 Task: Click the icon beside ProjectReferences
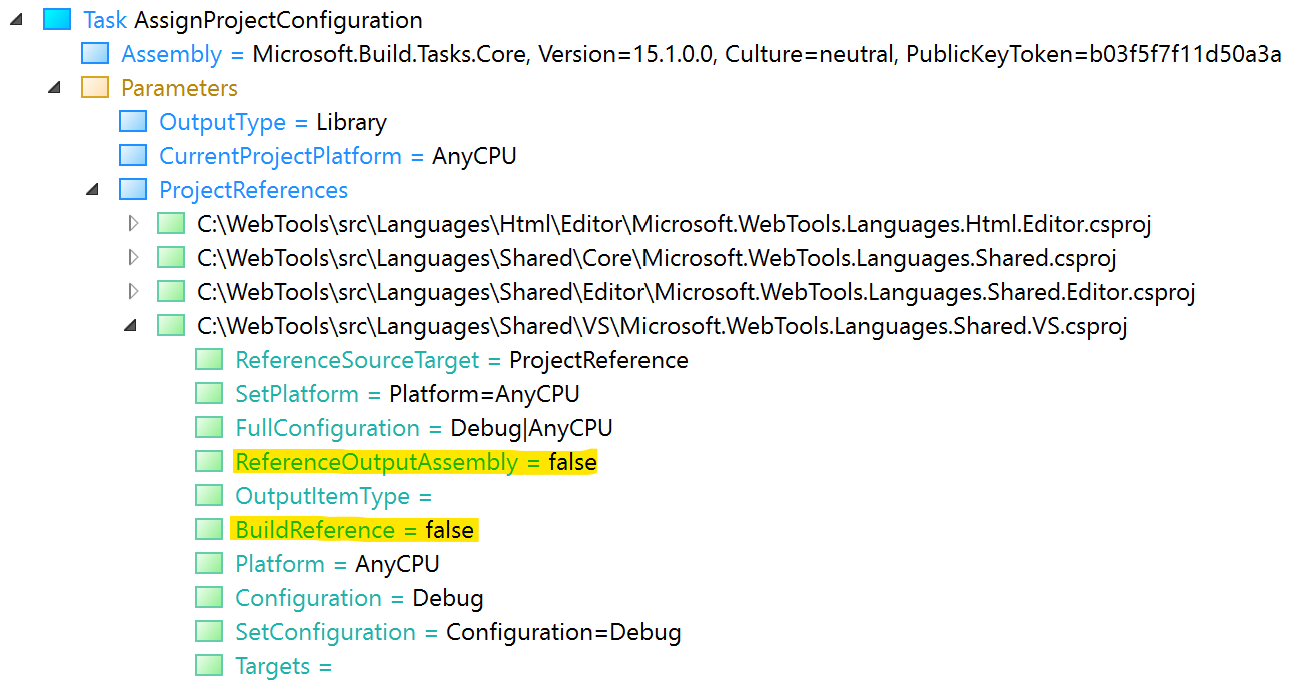[133, 190]
